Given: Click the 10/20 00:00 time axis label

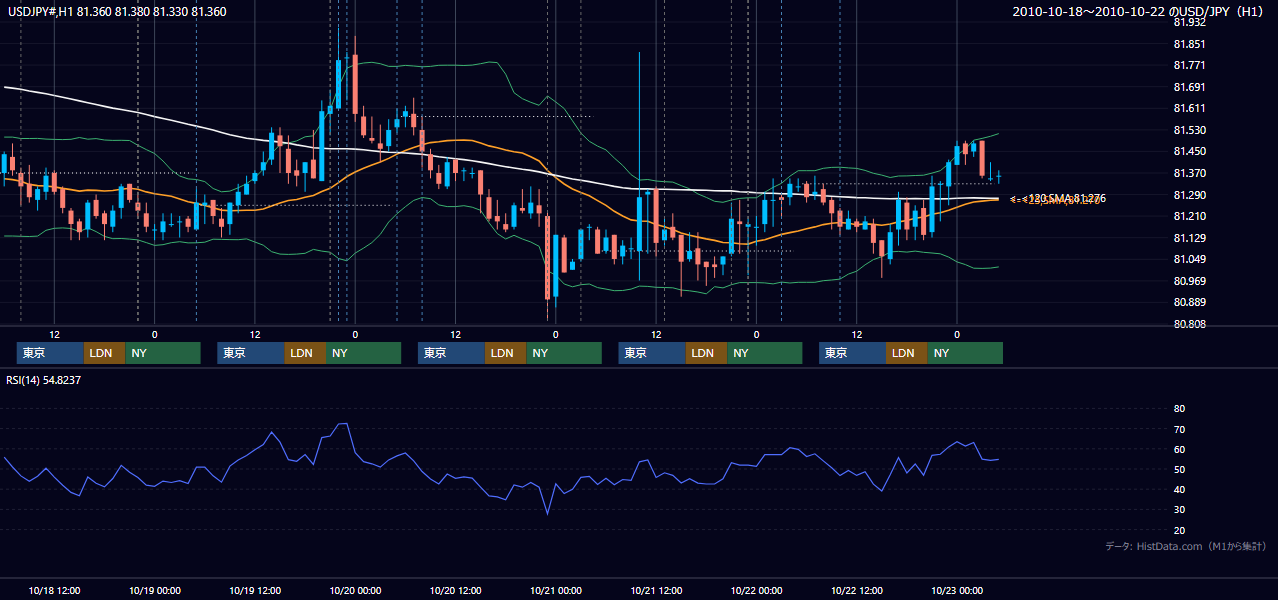Looking at the screenshot, I should pos(355,590).
